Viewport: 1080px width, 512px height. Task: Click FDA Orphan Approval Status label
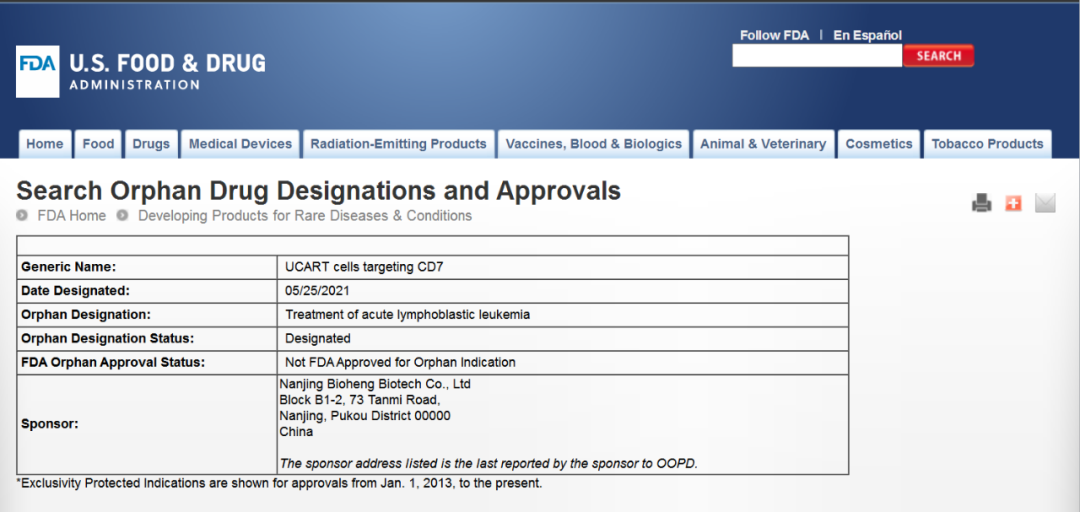point(114,362)
